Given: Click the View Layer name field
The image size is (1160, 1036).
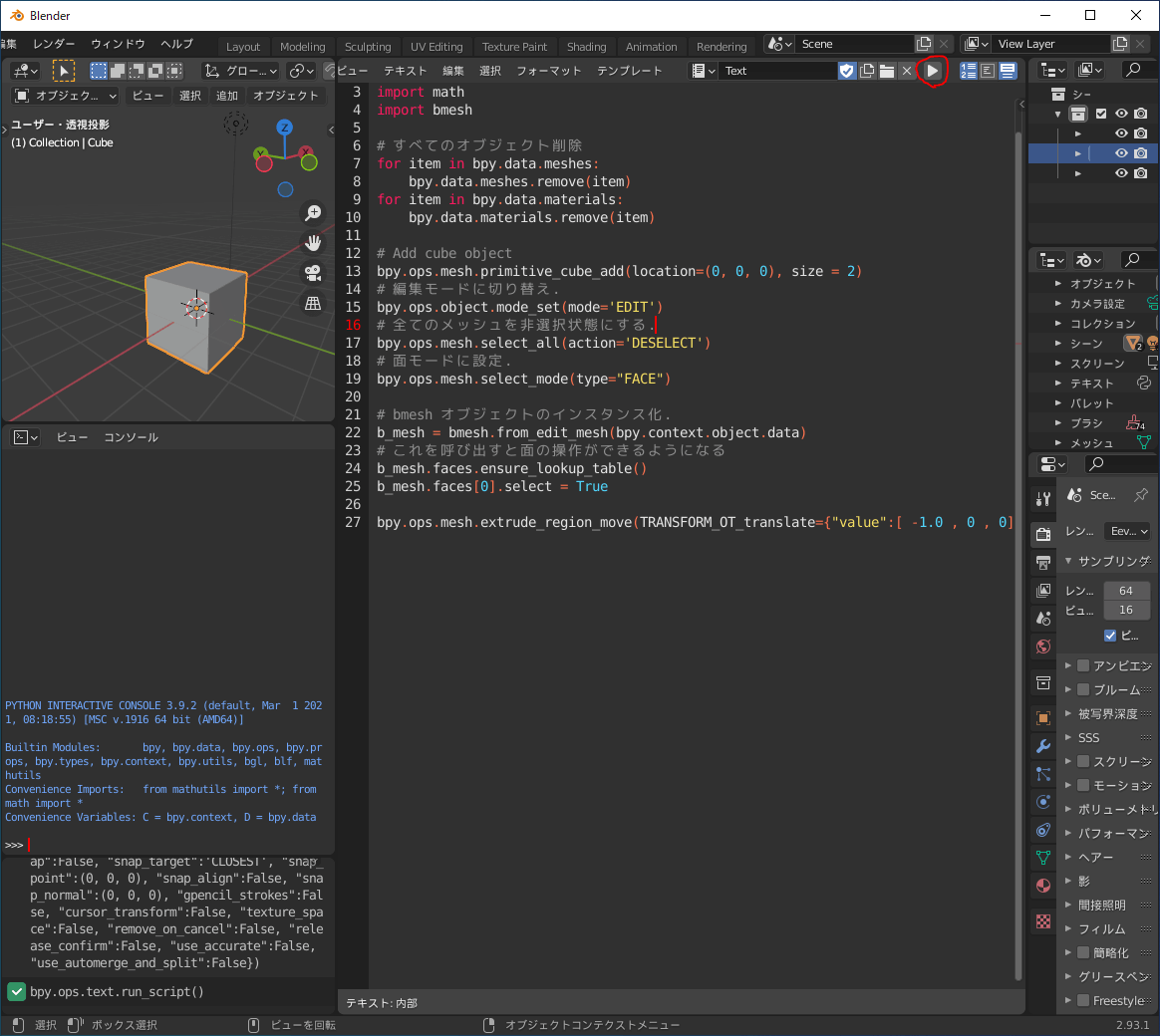Looking at the screenshot, I should 1051,45.
